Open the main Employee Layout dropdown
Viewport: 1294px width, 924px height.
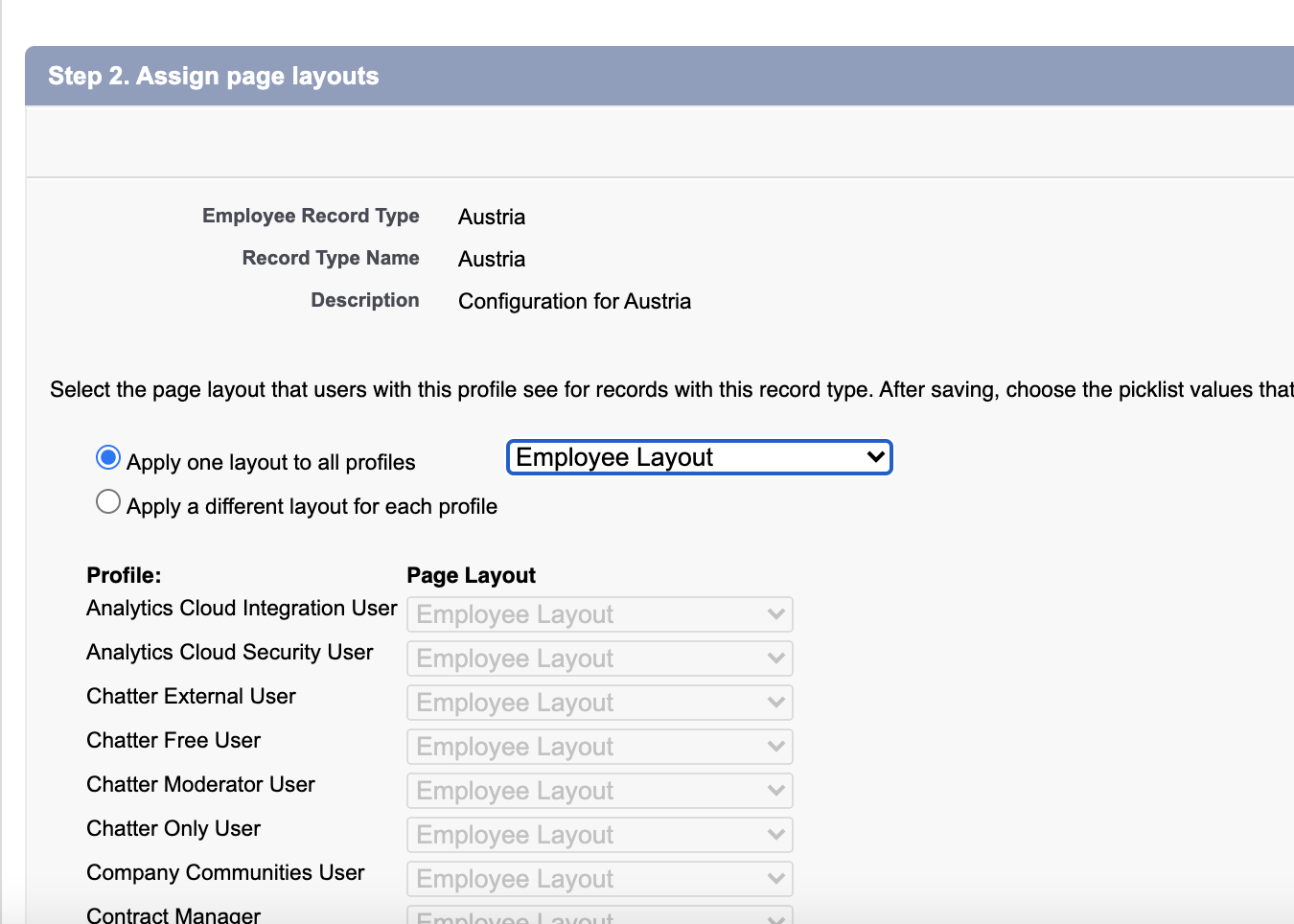[x=699, y=457]
